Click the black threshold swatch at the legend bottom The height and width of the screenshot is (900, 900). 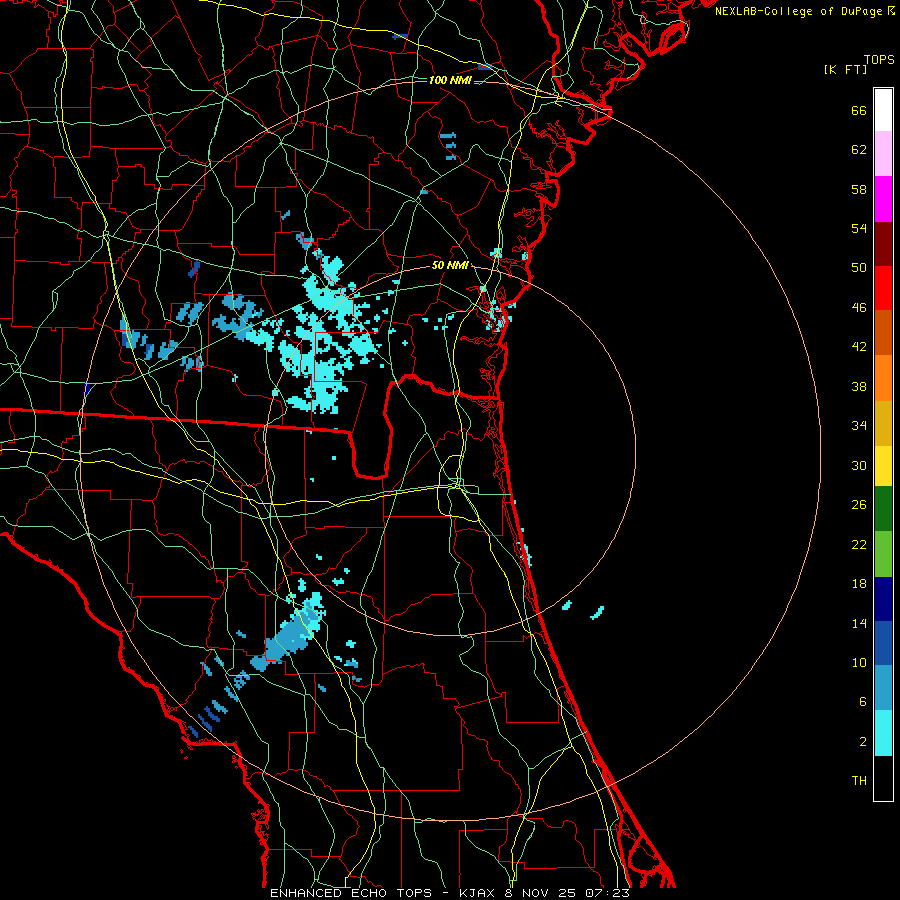point(883,778)
